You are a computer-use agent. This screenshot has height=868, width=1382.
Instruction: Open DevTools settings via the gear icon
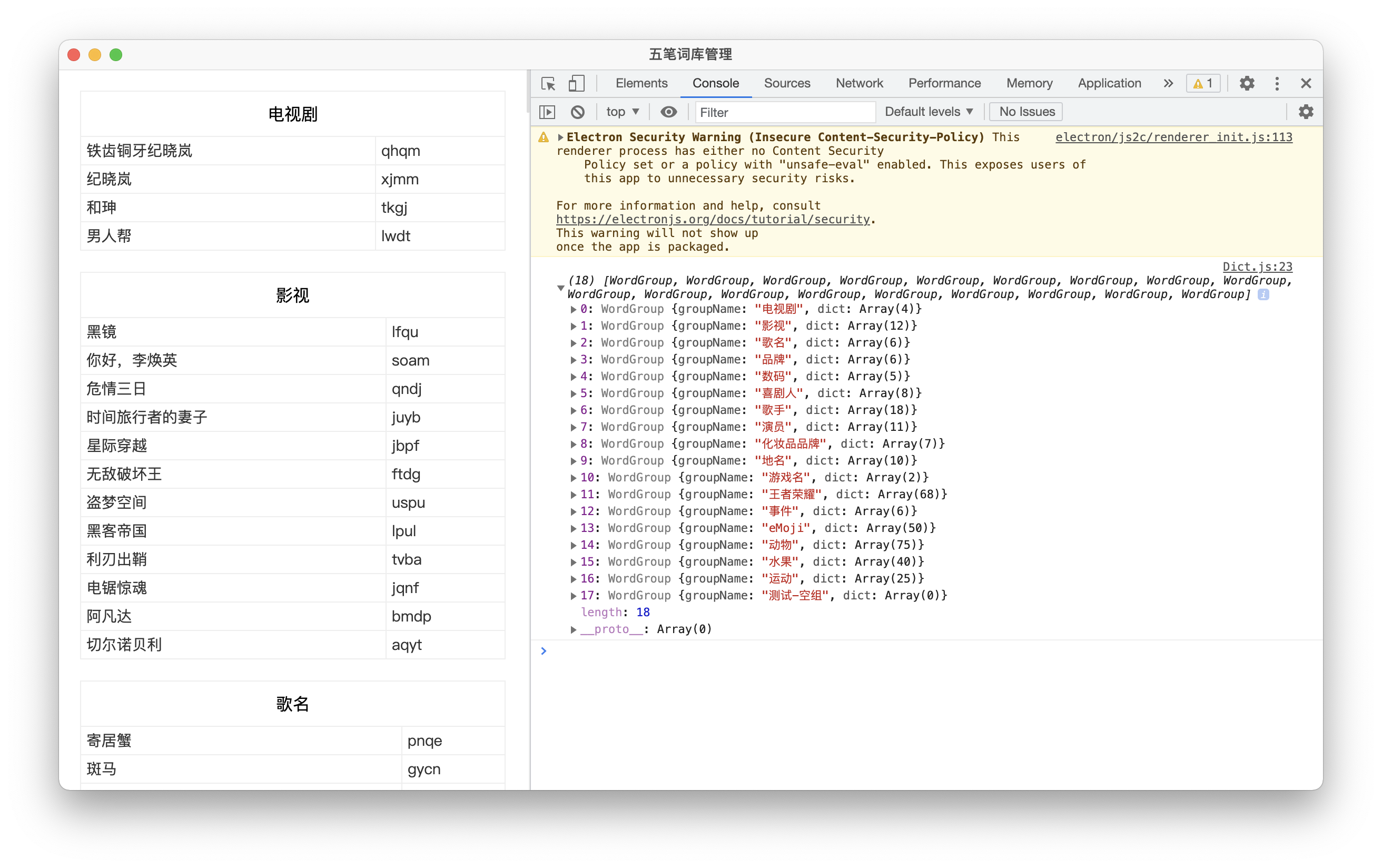[x=1246, y=83]
